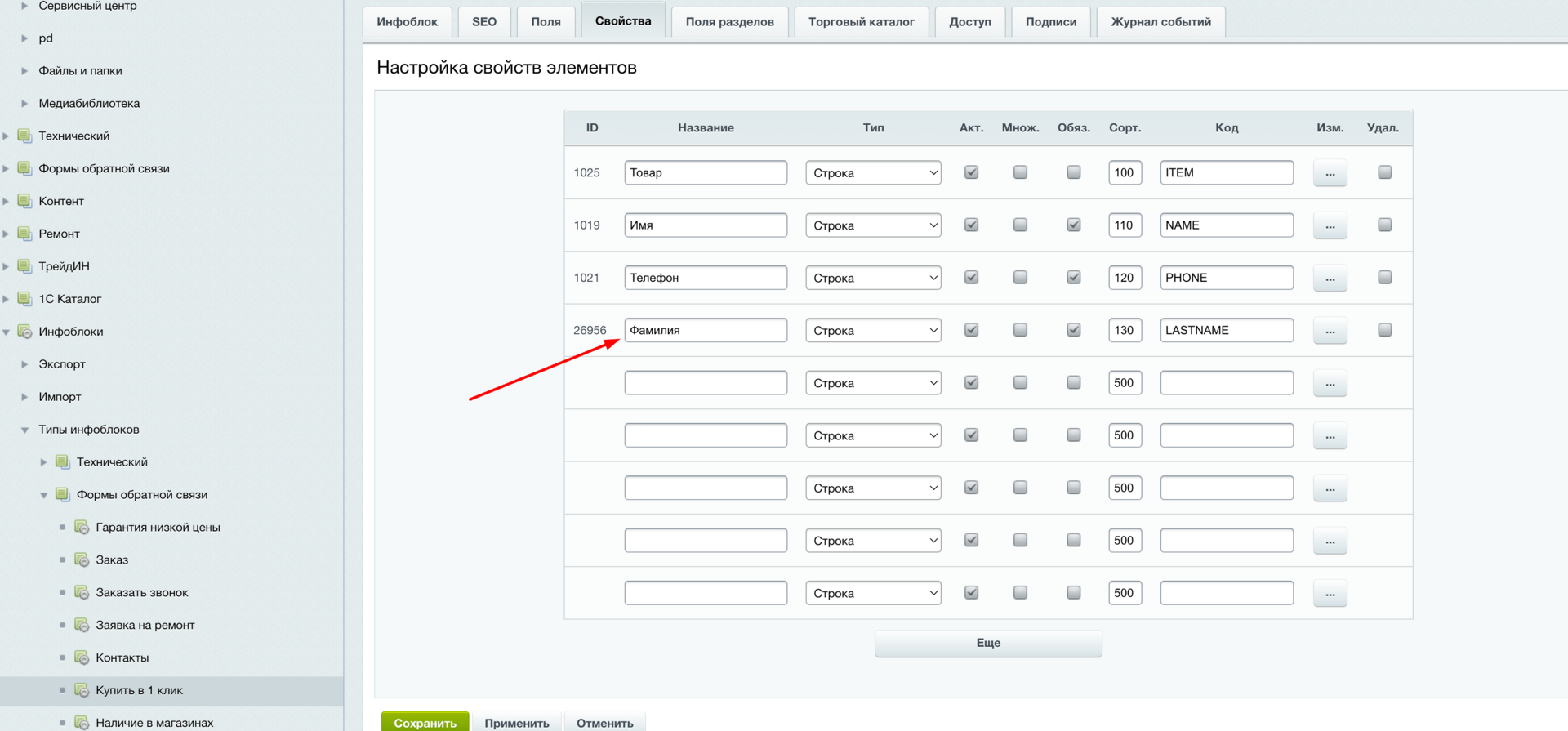Image resolution: width=1568 pixels, height=731 pixels.
Task: Open the Подписи tab
Action: coord(1051,22)
